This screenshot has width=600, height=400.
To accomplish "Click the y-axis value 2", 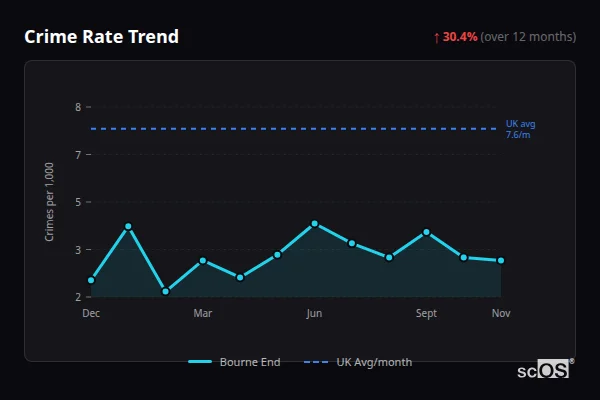I will click(x=78, y=297).
